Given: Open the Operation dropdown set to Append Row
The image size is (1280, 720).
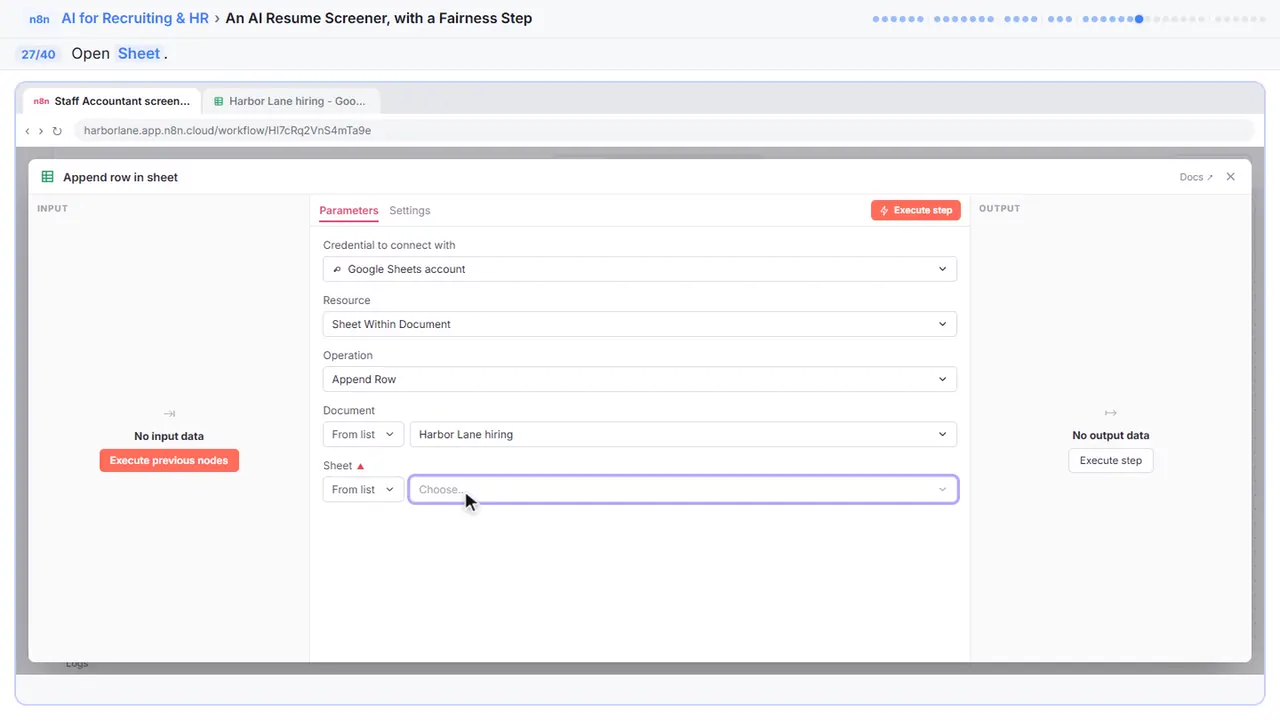Looking at the screenshot, I should pyautogui.click(x=640, y=379).
